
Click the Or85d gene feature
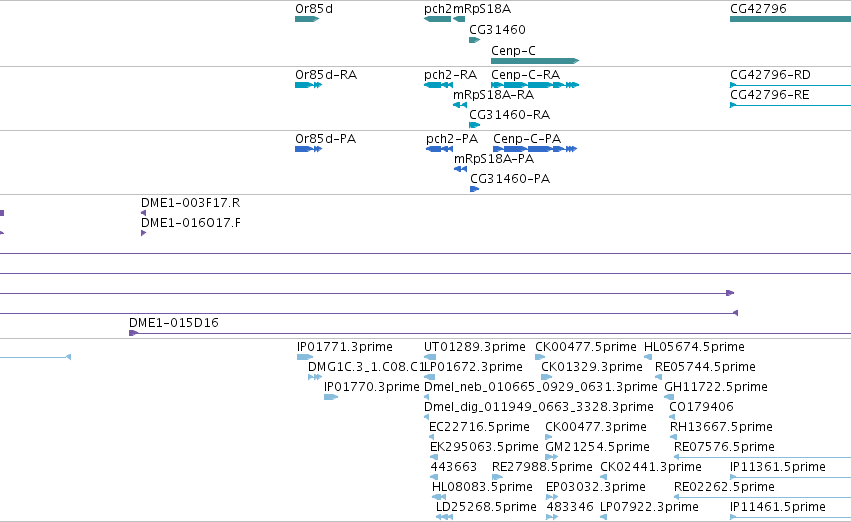coord(307,19)
